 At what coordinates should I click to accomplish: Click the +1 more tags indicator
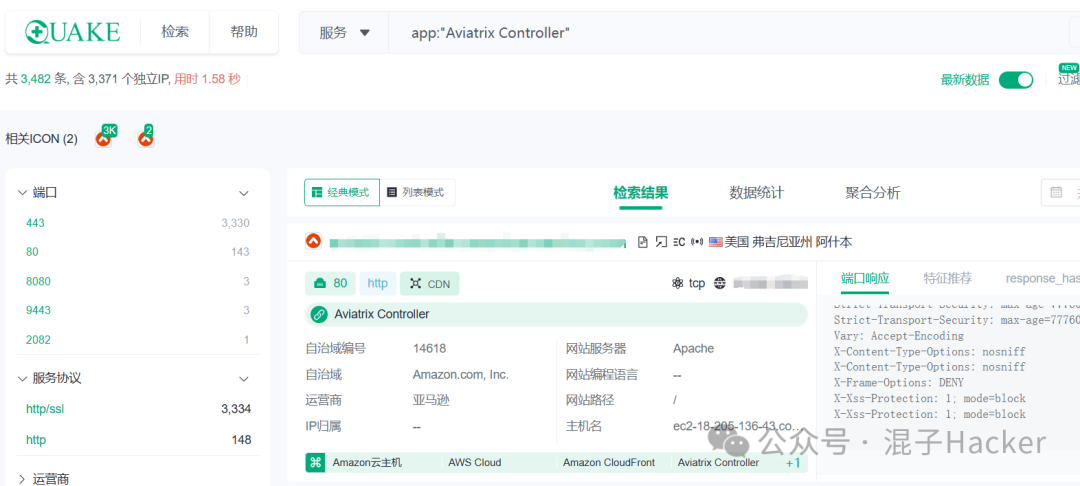(793, 463)
